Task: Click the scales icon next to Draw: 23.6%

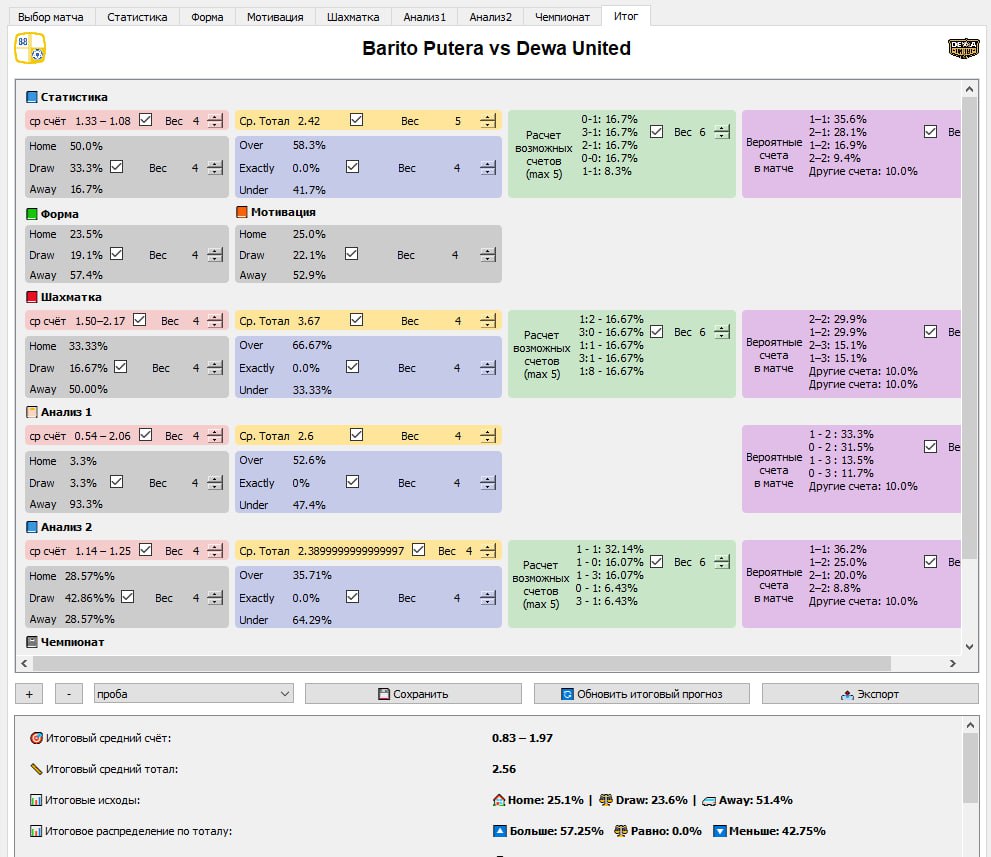Action: point(606,800)
